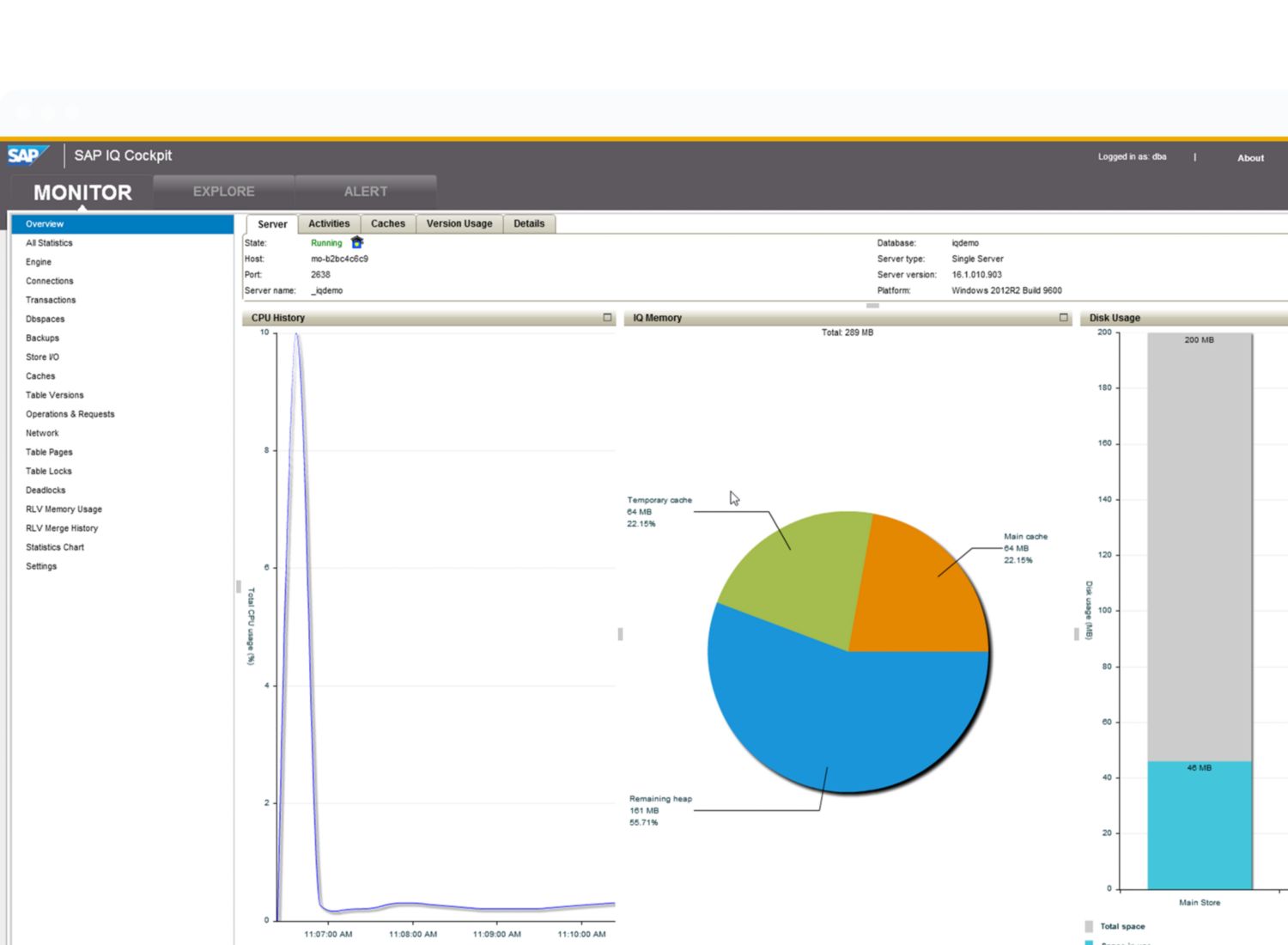Maximize the CPU History panel
The height and width of the screenshot is (945, 1288).
(x=607, y=318)
